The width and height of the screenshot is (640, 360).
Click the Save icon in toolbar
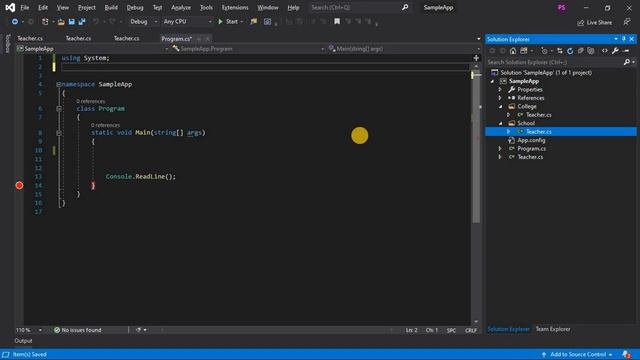click(71, 22)
